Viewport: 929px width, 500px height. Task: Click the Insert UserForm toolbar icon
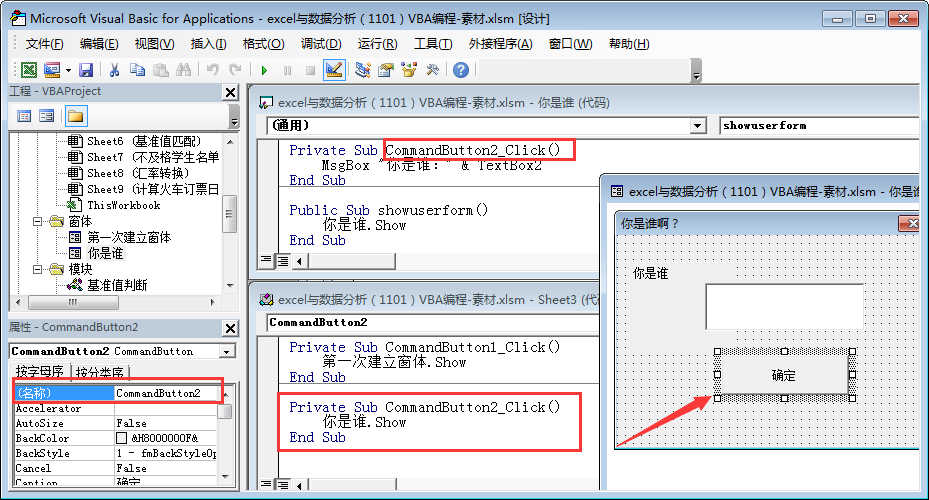point(52,70)
